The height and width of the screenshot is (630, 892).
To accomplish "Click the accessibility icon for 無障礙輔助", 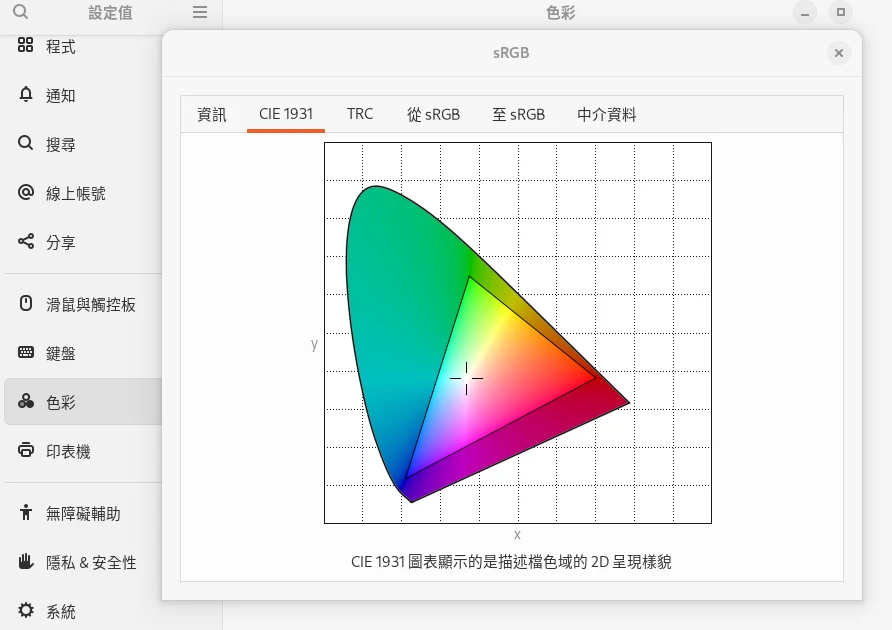I will coord(26,513).
